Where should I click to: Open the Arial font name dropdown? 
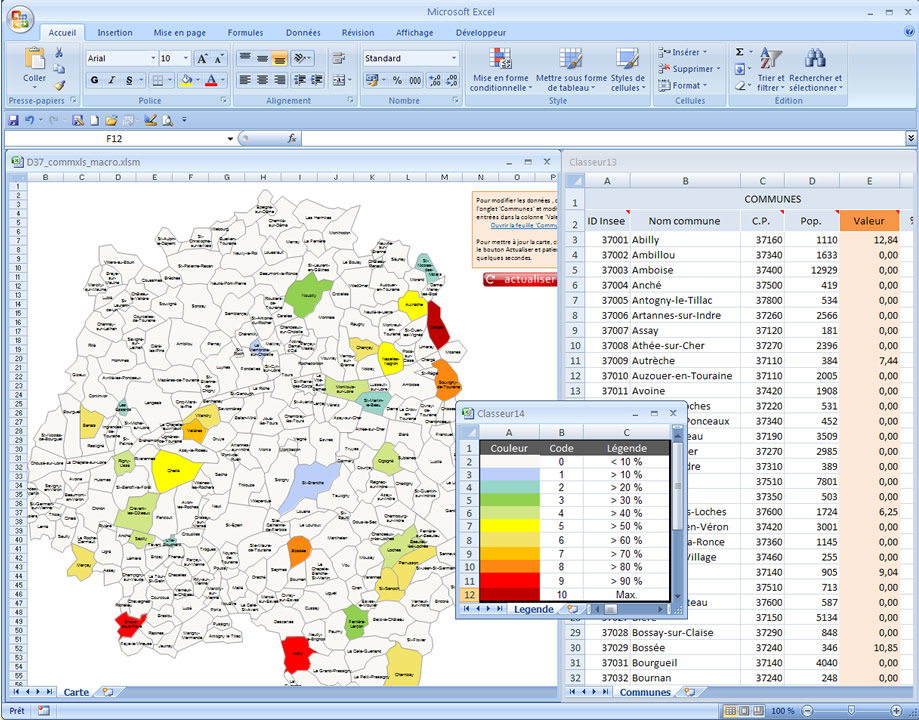point(154,59)
